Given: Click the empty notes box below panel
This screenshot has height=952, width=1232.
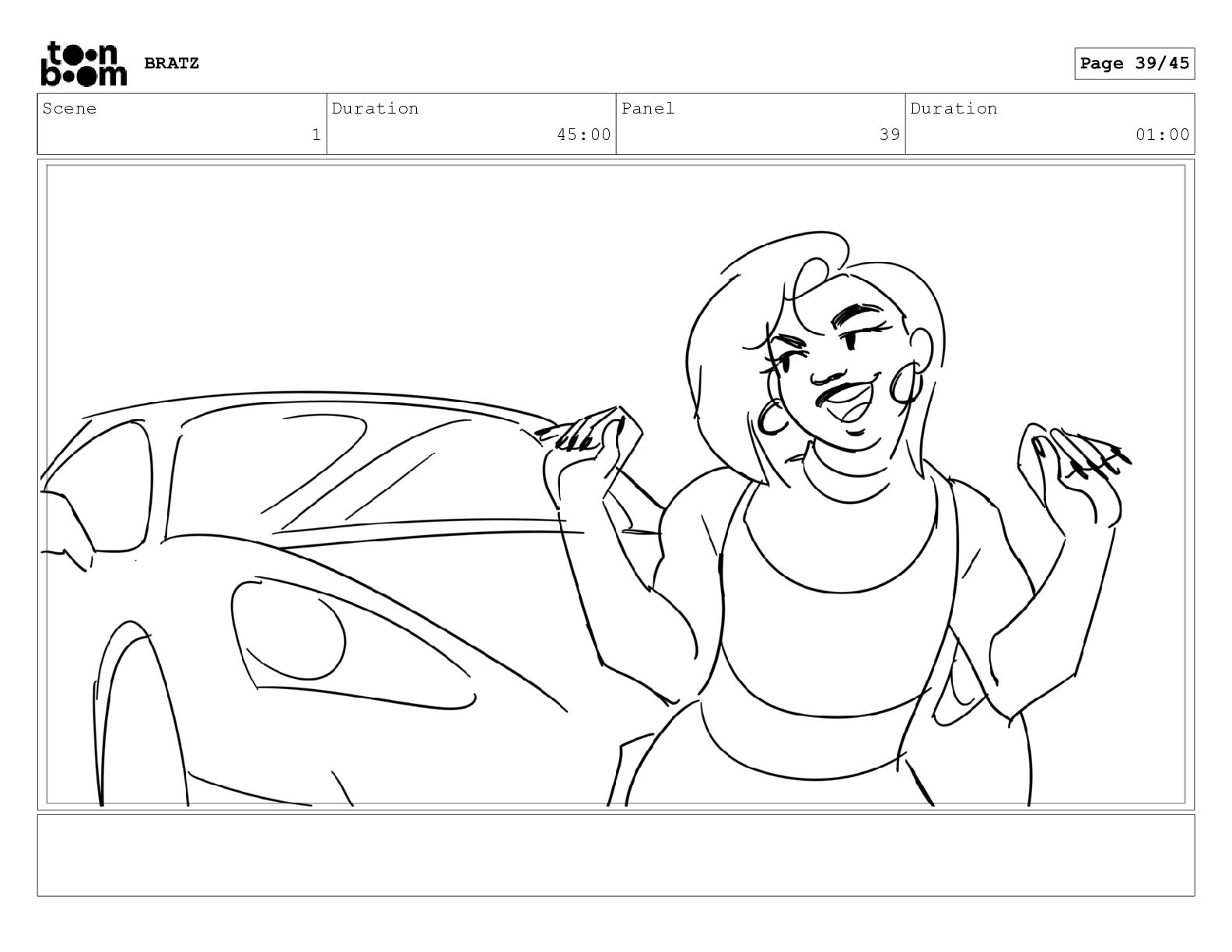Looking at the screenshot, I should (616, 856).
